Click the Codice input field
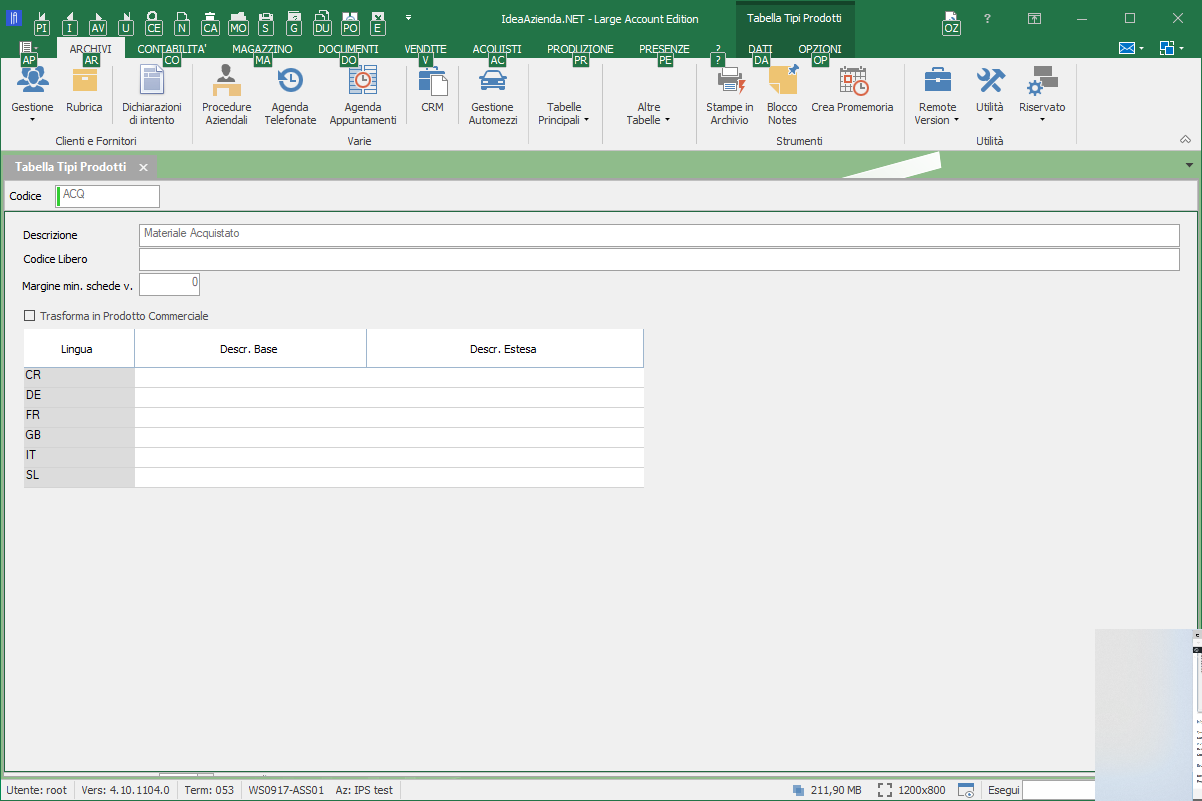This screenshot has width=1202, height=801. coord(108,196)
